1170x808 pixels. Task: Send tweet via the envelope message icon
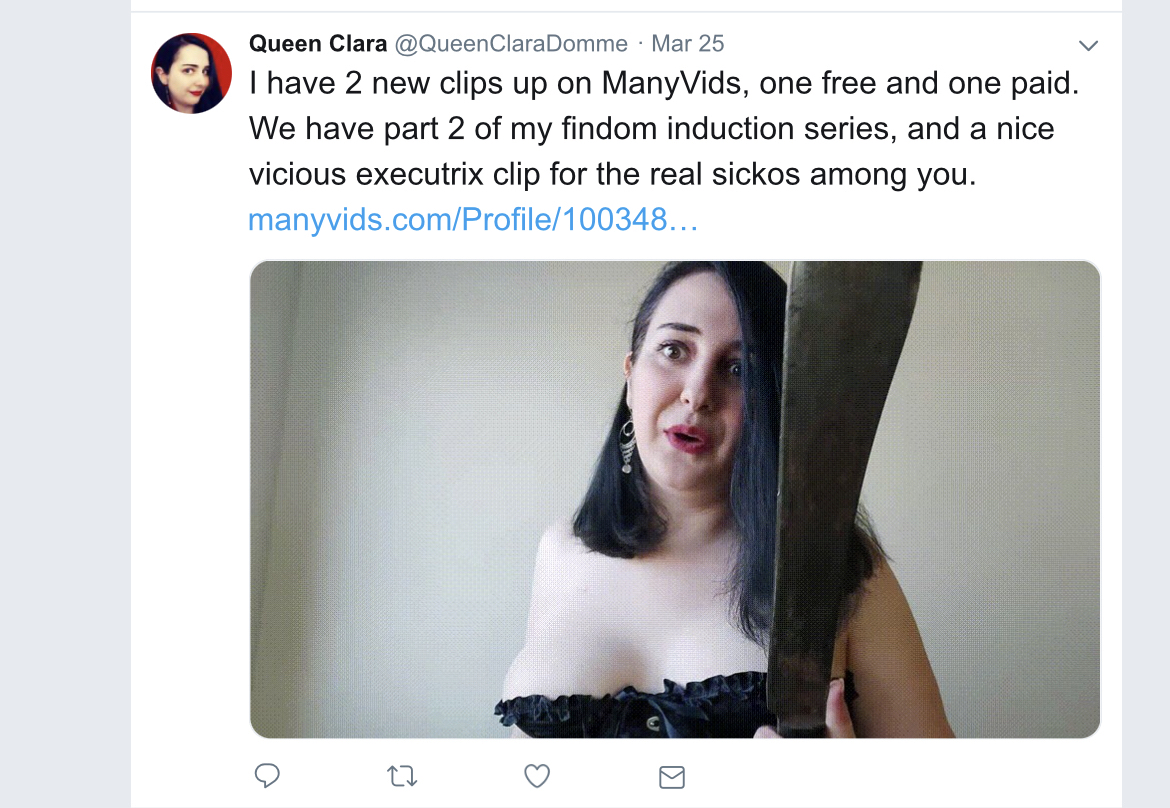pos(672,777)
